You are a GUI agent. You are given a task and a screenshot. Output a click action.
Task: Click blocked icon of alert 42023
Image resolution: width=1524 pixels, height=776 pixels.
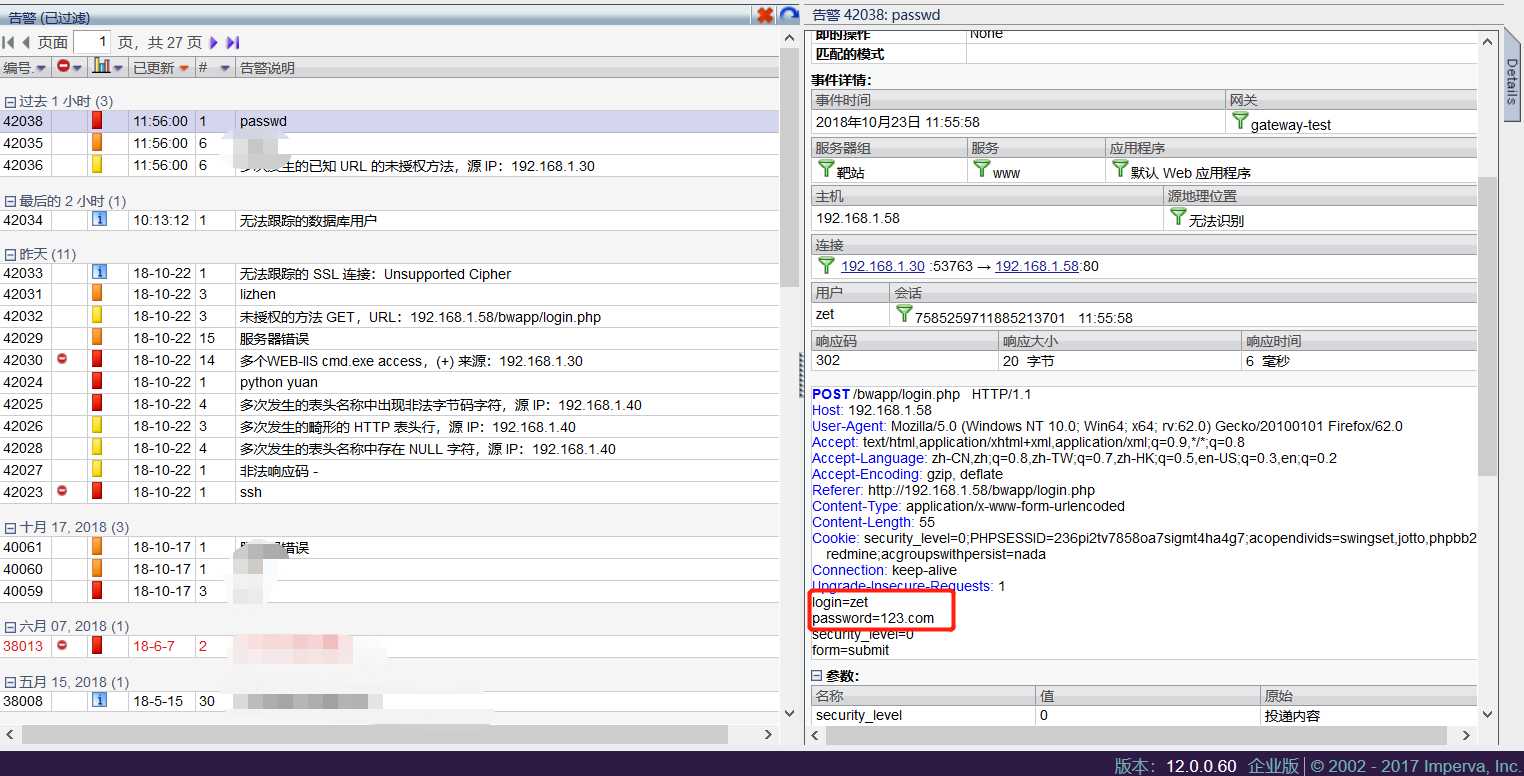(62, 490)
